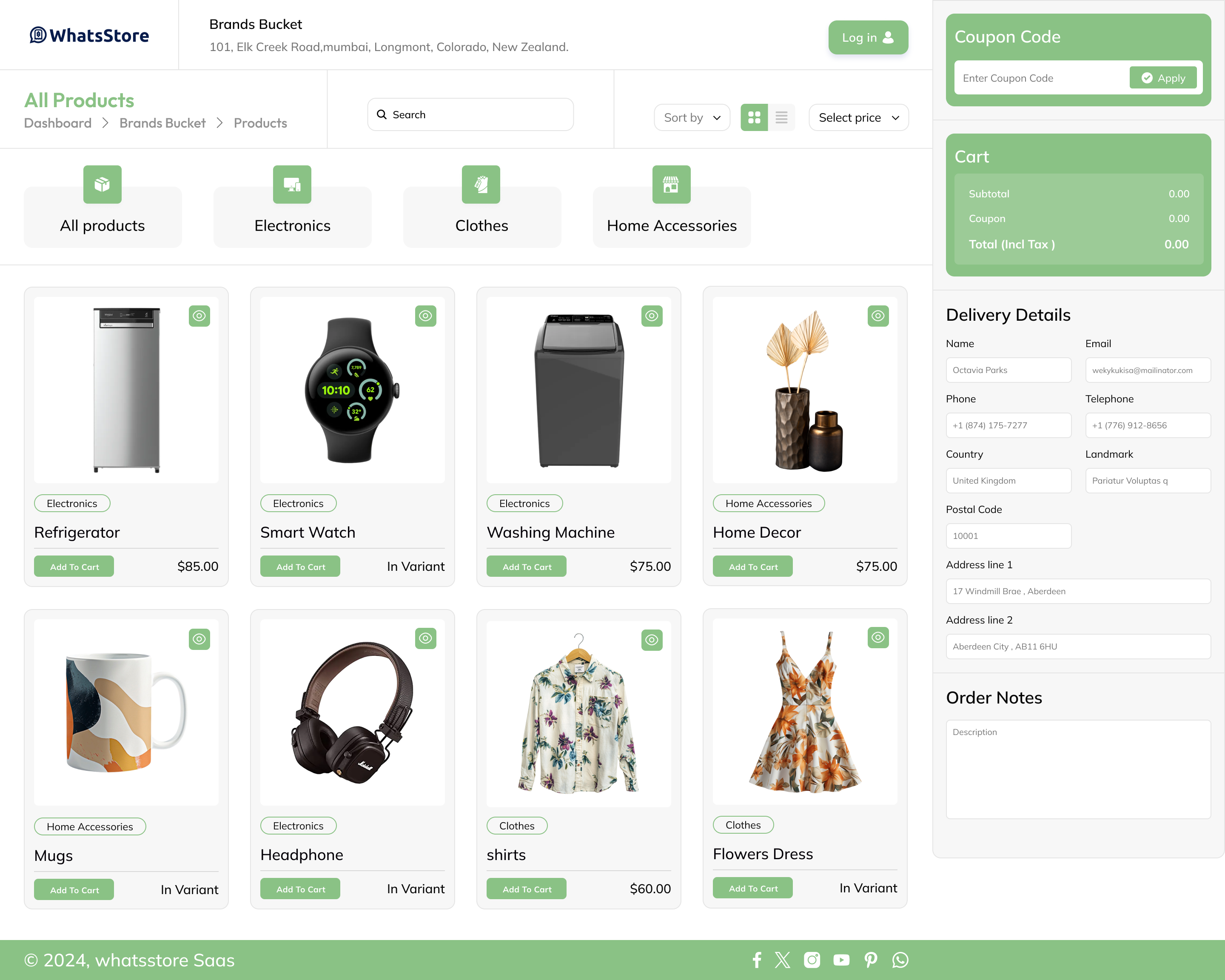Open WhatsApp from footer icon
The image size is (1225, 980).
click(x=900, y=960)
